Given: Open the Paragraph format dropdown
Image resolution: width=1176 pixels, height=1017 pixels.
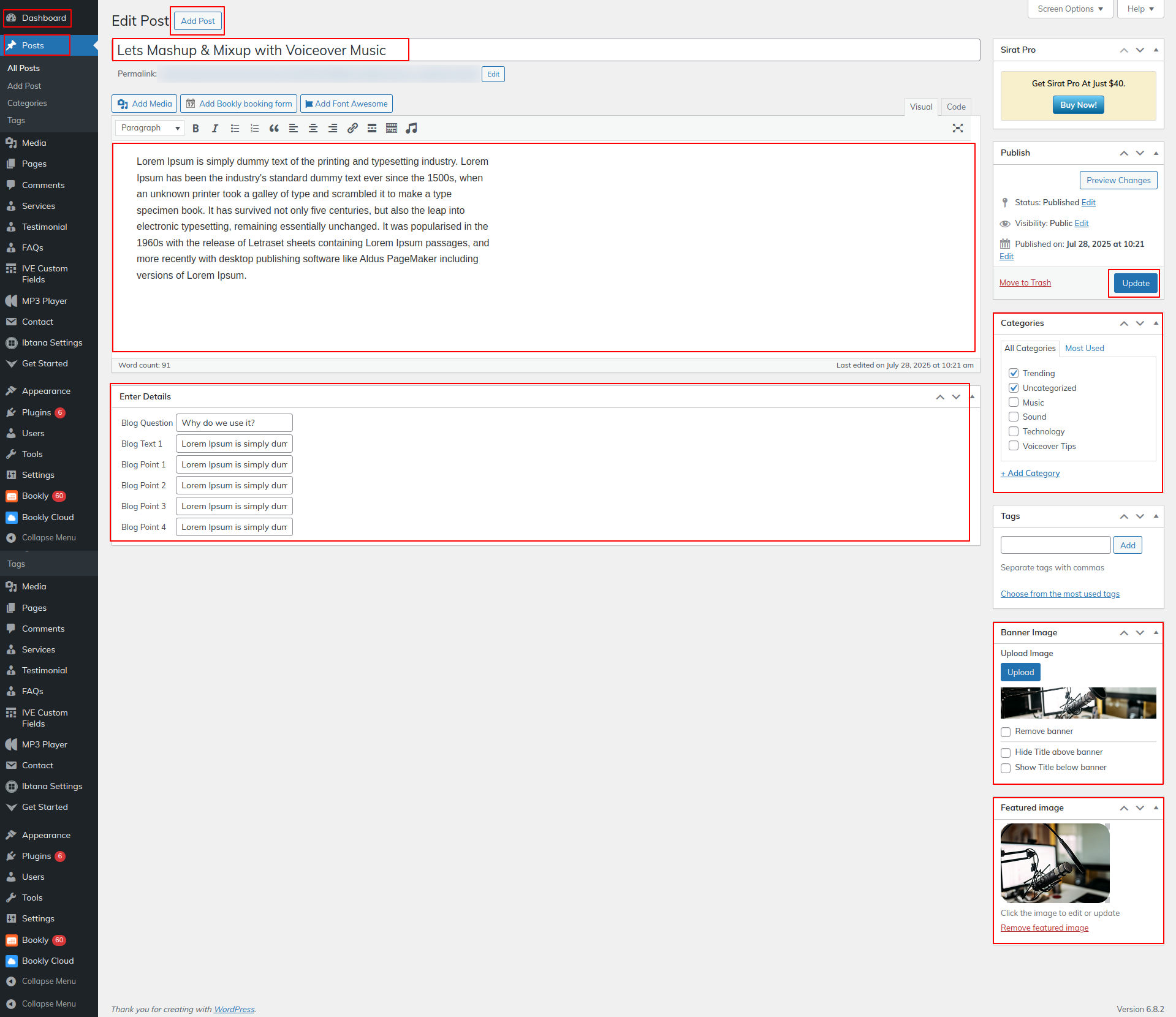Looking at the screenshot, I should [x=150, y=128].
